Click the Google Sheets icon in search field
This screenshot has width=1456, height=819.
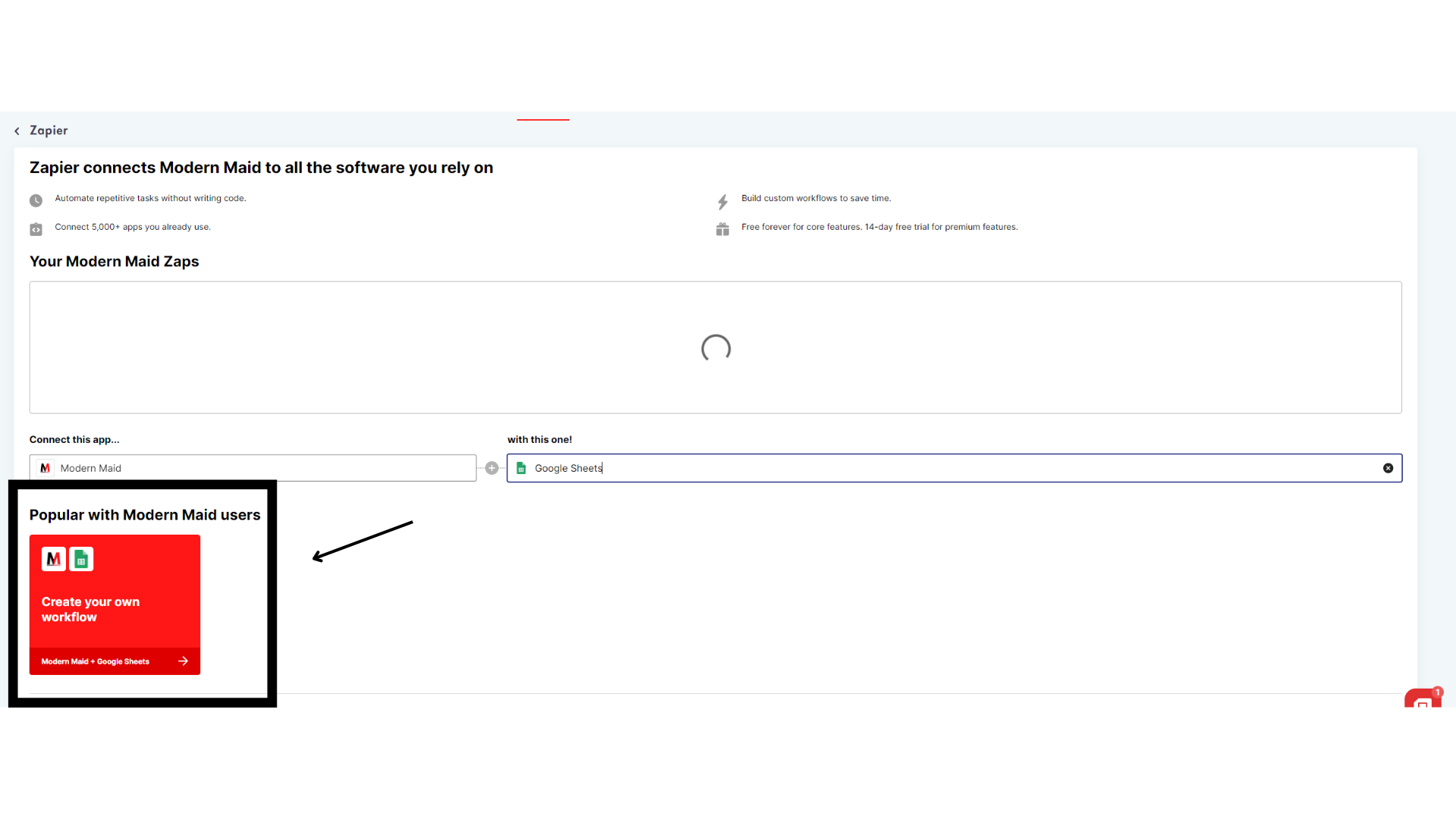(521, 468)
